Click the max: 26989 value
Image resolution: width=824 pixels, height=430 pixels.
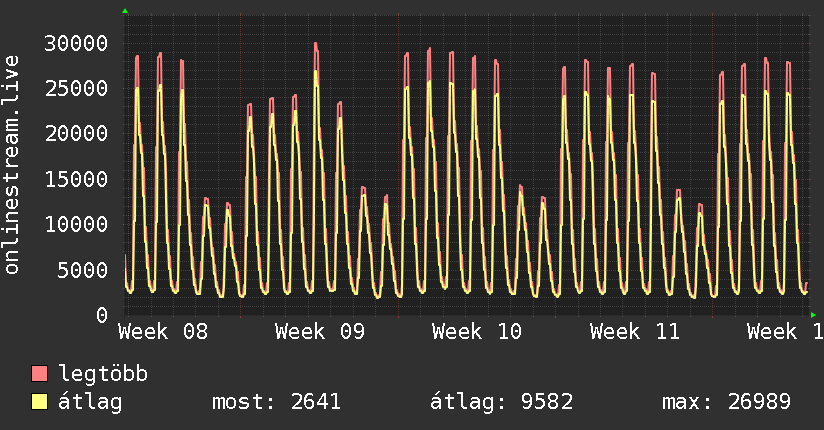(x=726, y=402)
